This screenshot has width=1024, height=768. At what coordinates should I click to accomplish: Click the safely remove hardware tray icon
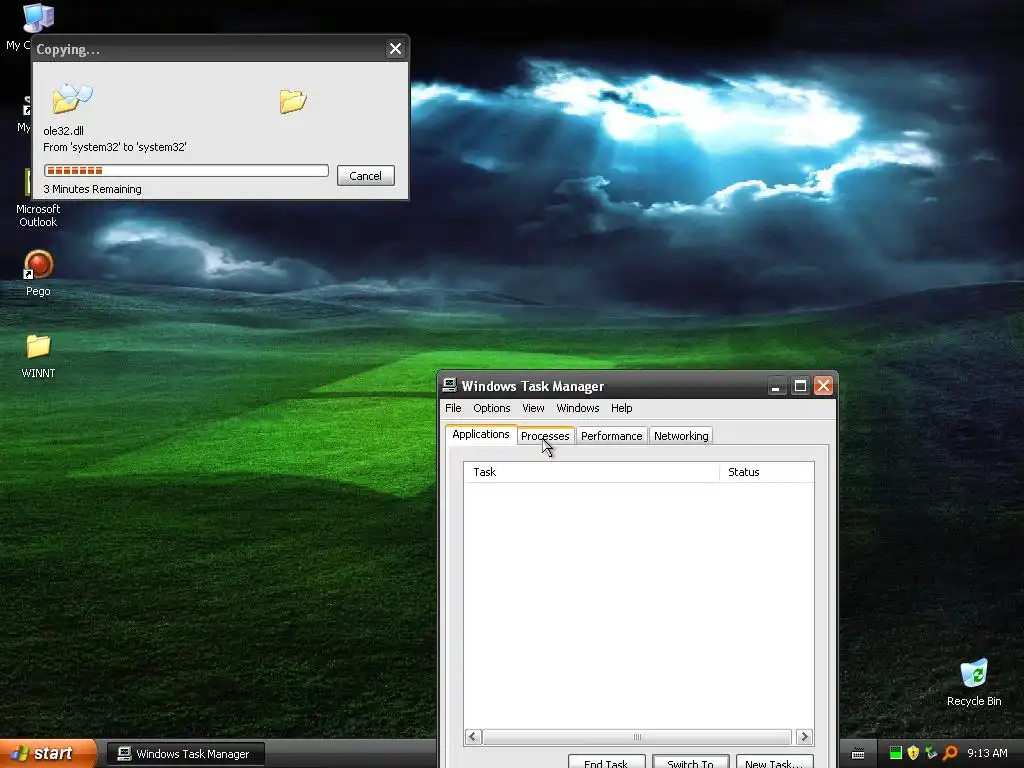(931, 753)
